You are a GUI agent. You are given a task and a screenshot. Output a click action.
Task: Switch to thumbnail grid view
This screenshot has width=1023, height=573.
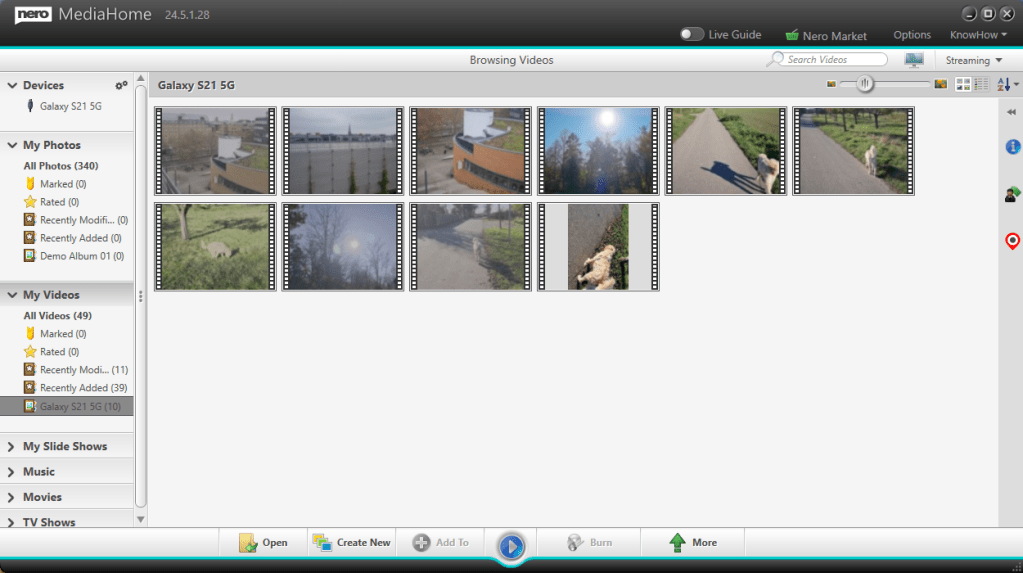[x=963, y=85]
